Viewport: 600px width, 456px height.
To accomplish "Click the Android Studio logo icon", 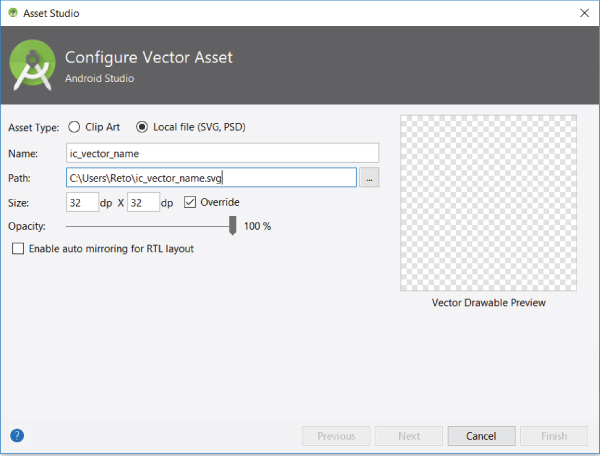I will coord(31,65).
